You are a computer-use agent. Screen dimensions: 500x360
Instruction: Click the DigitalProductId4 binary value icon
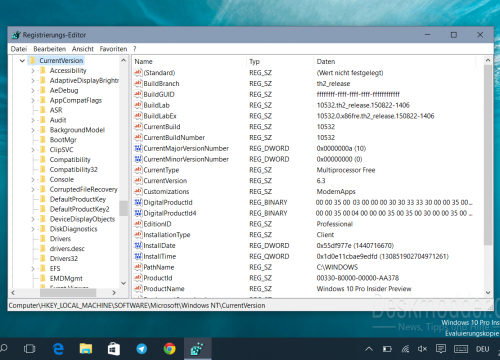point(138,213)
